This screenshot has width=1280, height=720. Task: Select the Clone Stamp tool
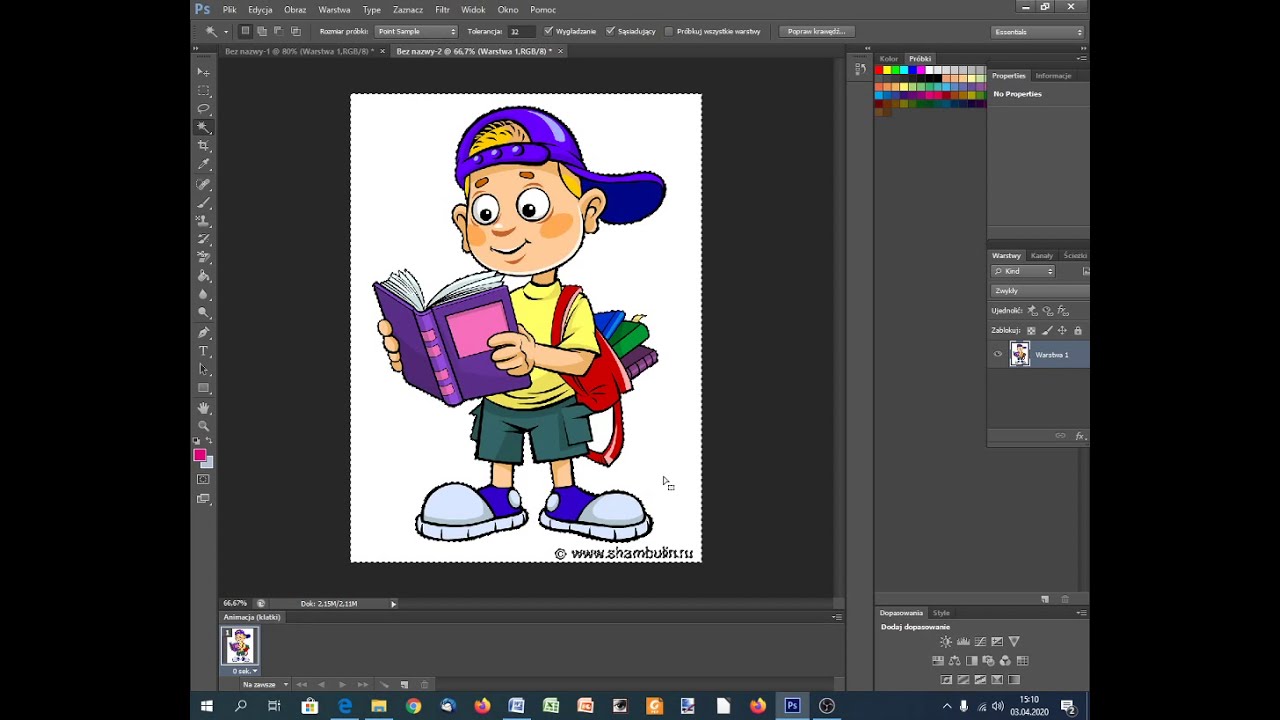coord(203,221)
